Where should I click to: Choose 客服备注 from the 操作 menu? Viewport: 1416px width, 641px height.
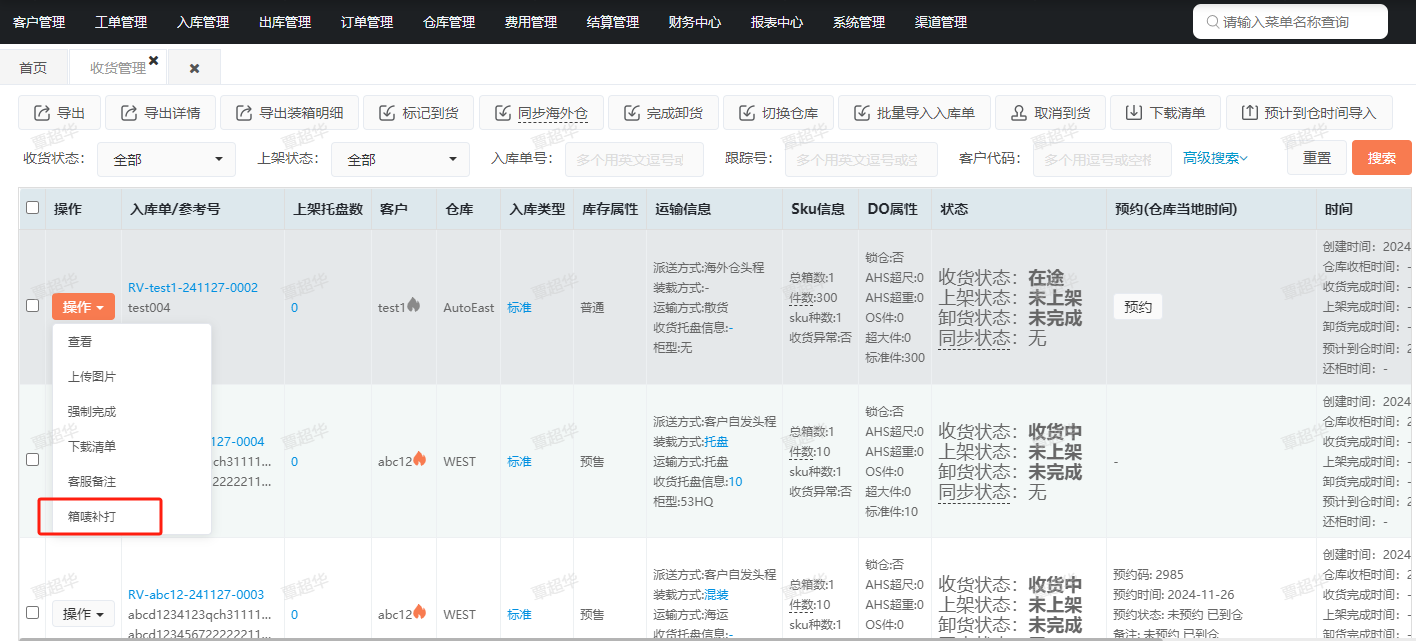(132, 482)
